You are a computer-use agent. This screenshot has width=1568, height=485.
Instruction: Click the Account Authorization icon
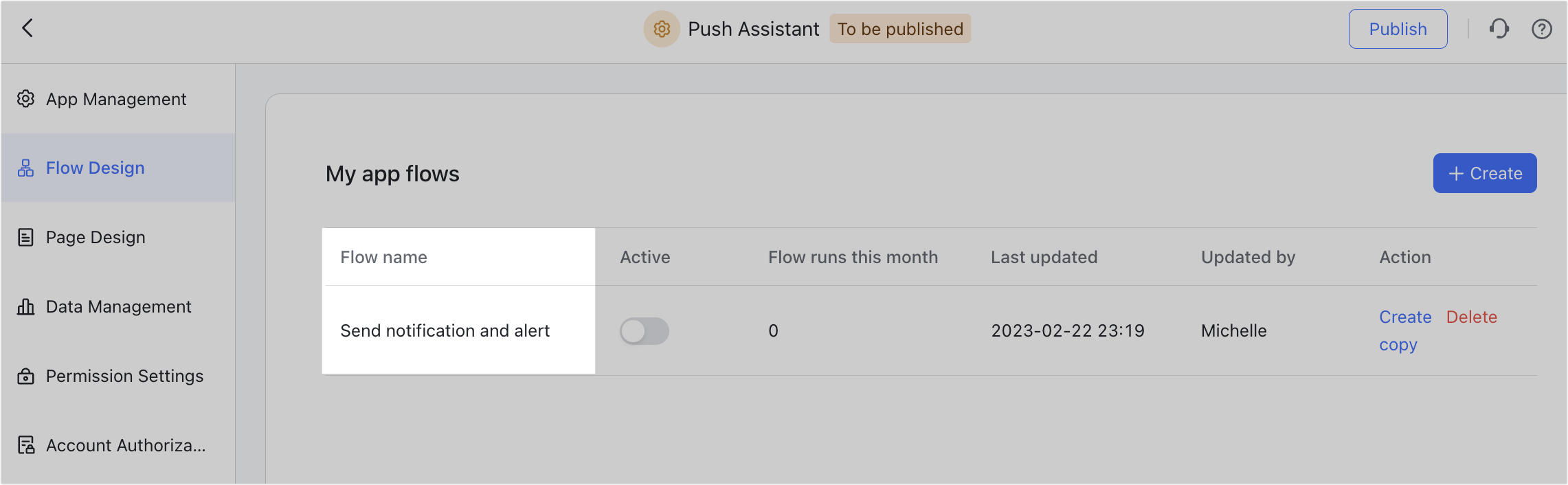pyautogui.click(x=25, y=445)
